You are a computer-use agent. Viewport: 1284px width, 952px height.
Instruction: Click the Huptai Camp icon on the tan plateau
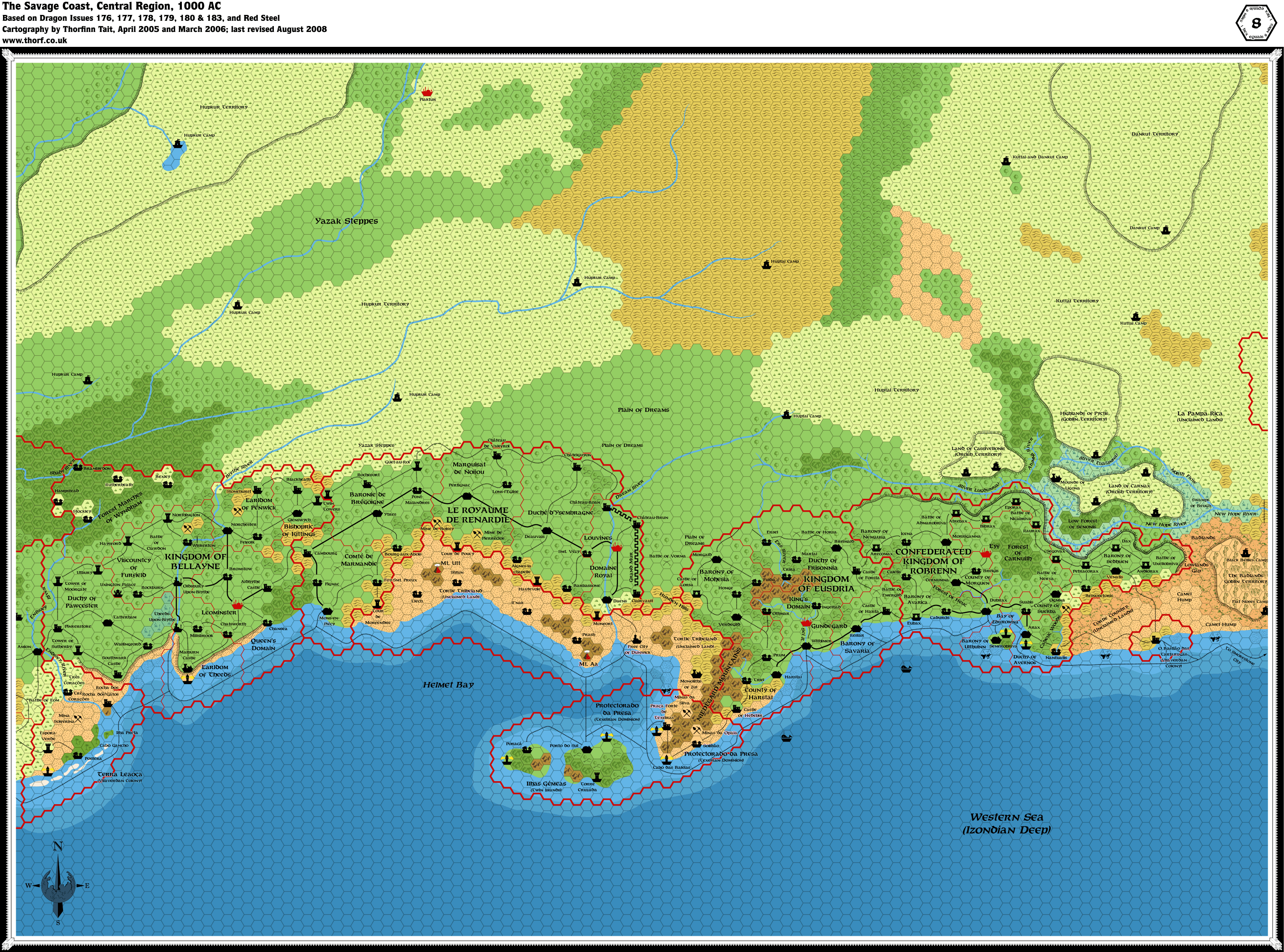(766, 265)
